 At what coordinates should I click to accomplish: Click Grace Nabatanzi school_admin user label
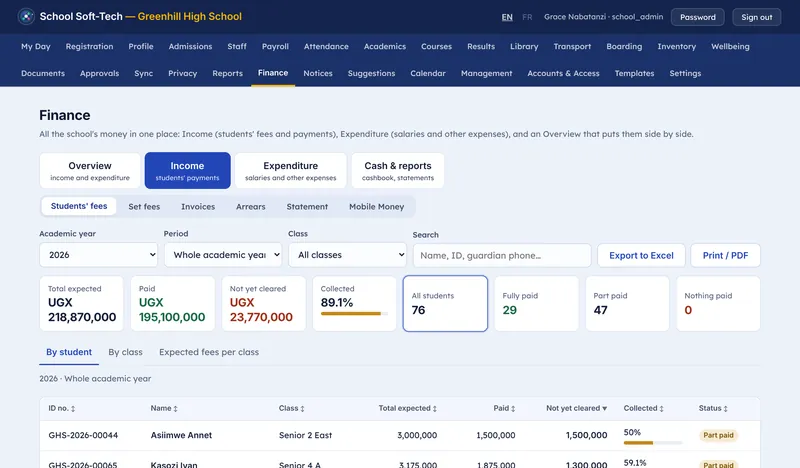click(604, 17)
